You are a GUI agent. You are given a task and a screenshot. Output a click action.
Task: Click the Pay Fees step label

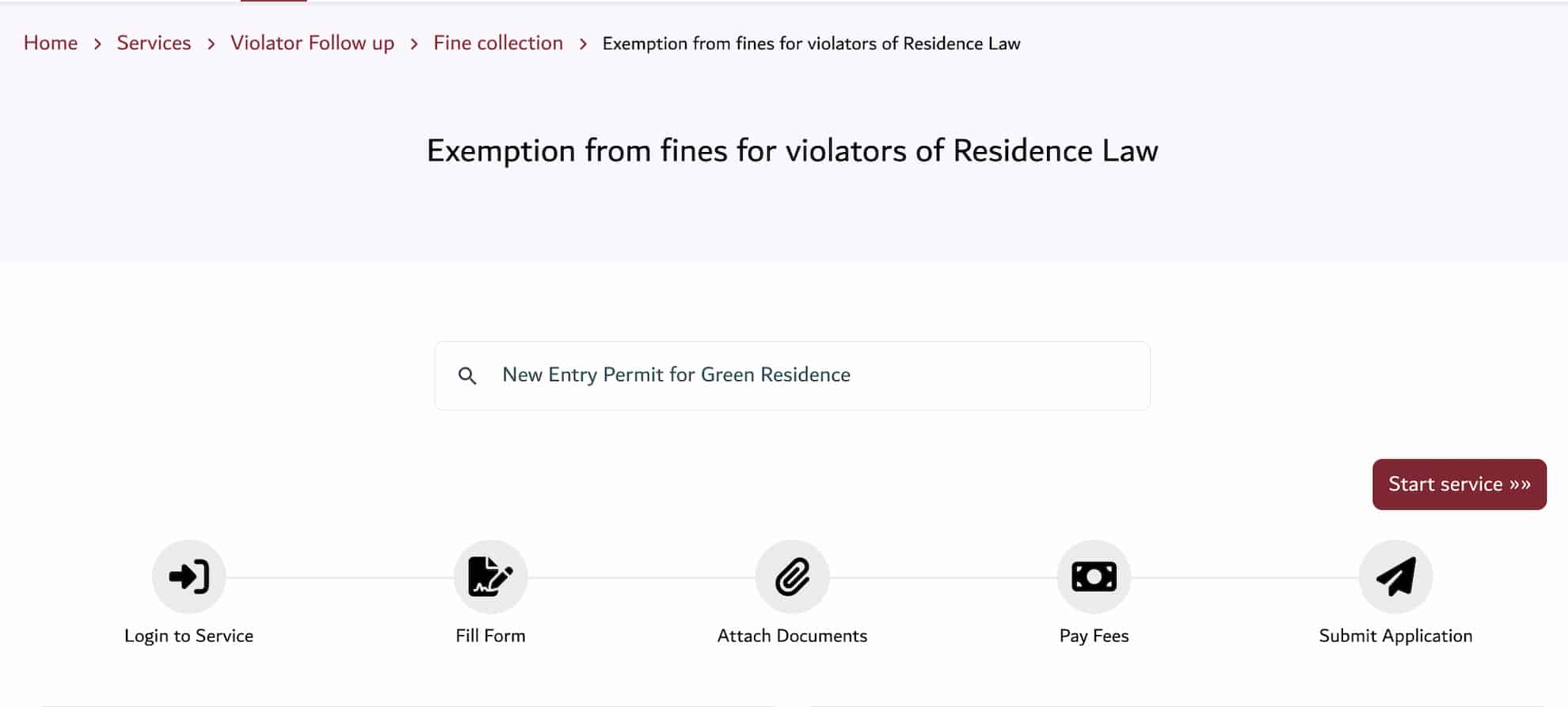(x=1094, y=635)
